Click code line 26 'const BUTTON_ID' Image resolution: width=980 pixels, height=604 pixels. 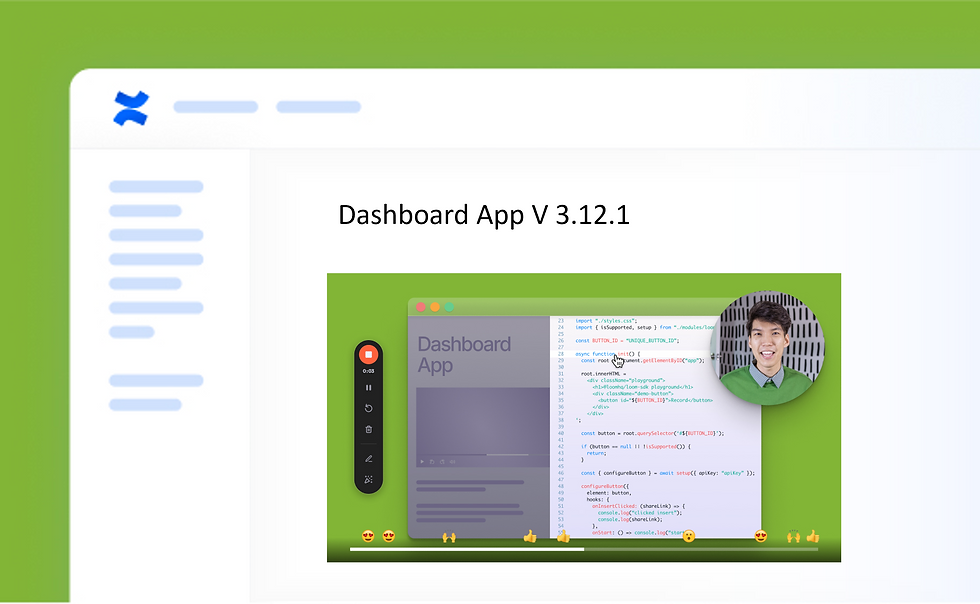click(x=627, y=341)
